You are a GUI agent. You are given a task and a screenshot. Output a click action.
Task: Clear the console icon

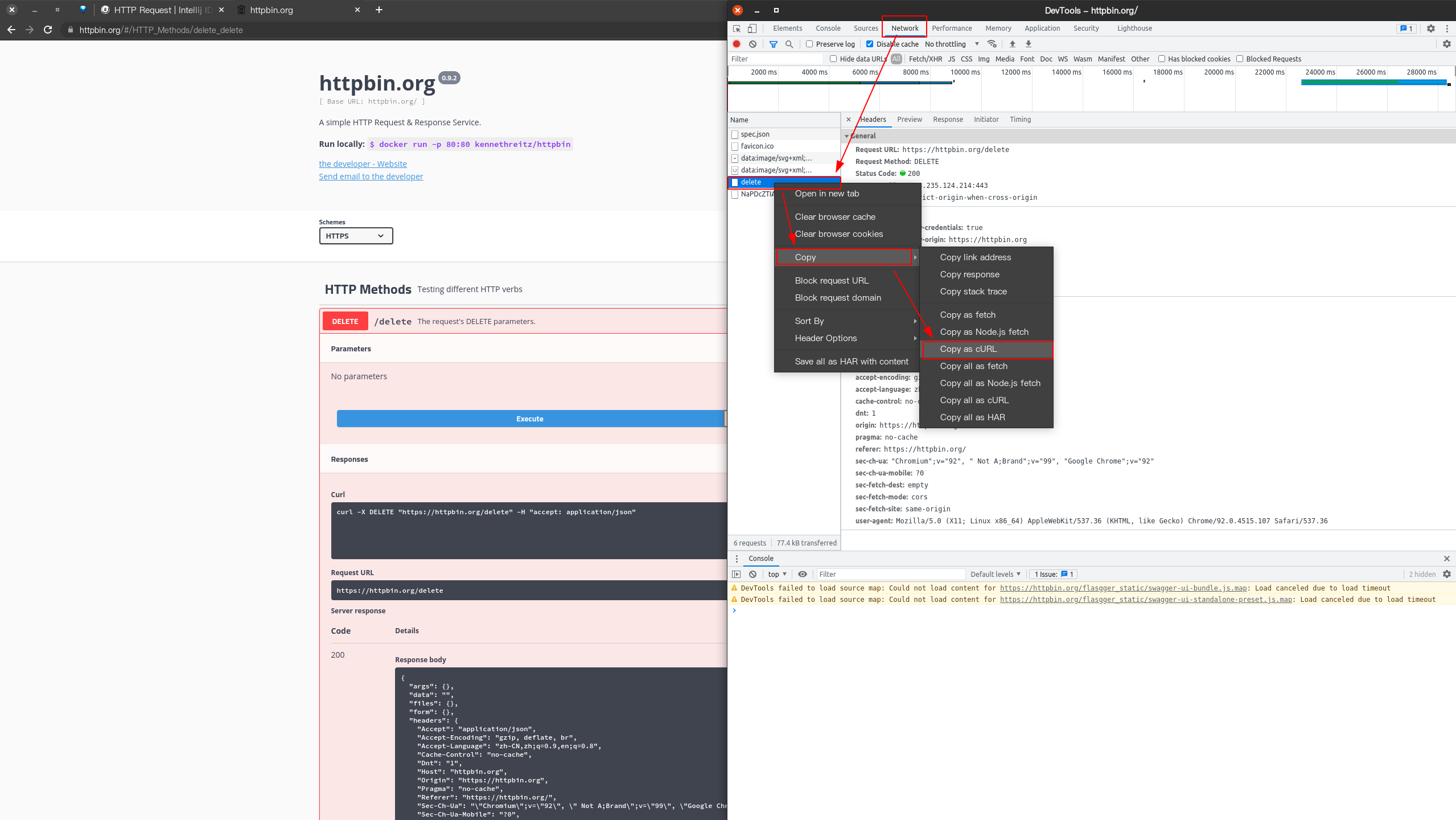tap(753, 574)
